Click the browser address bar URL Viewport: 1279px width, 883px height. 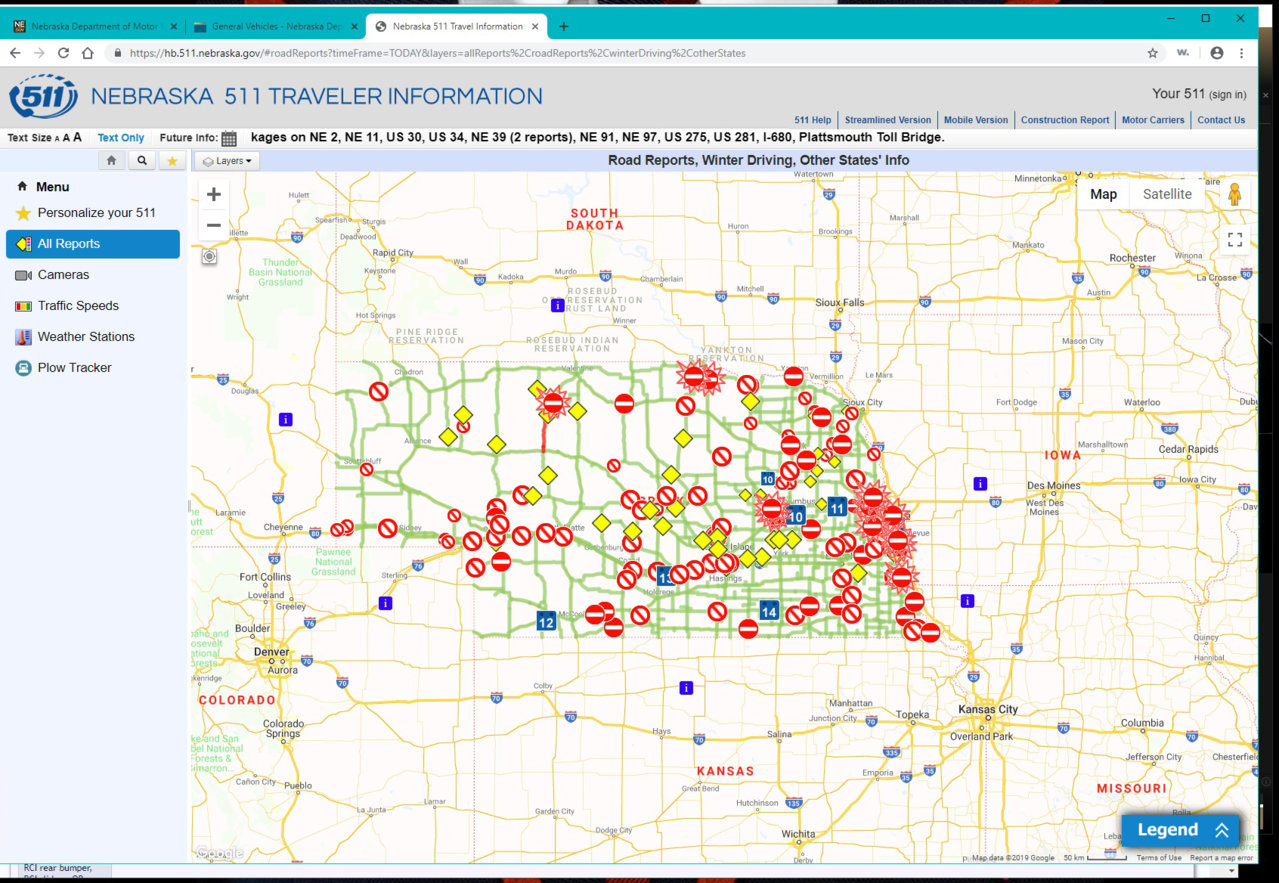[x=437, y=53]
